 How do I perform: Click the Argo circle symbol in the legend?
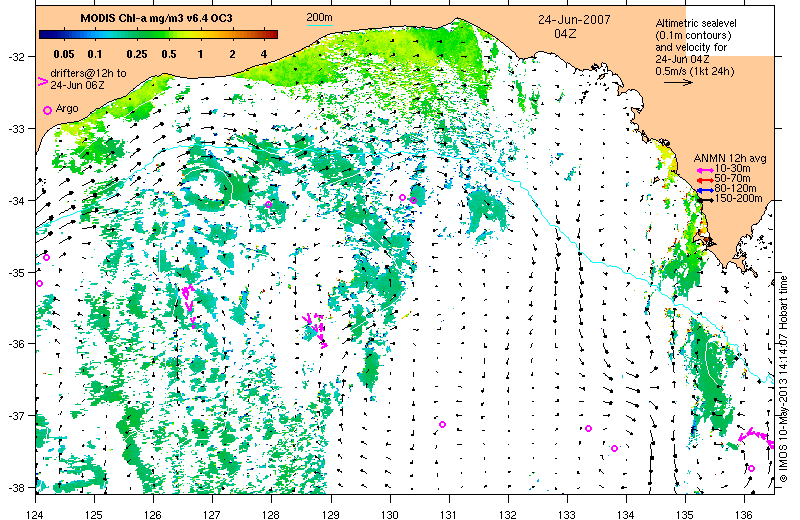[47, 110]
